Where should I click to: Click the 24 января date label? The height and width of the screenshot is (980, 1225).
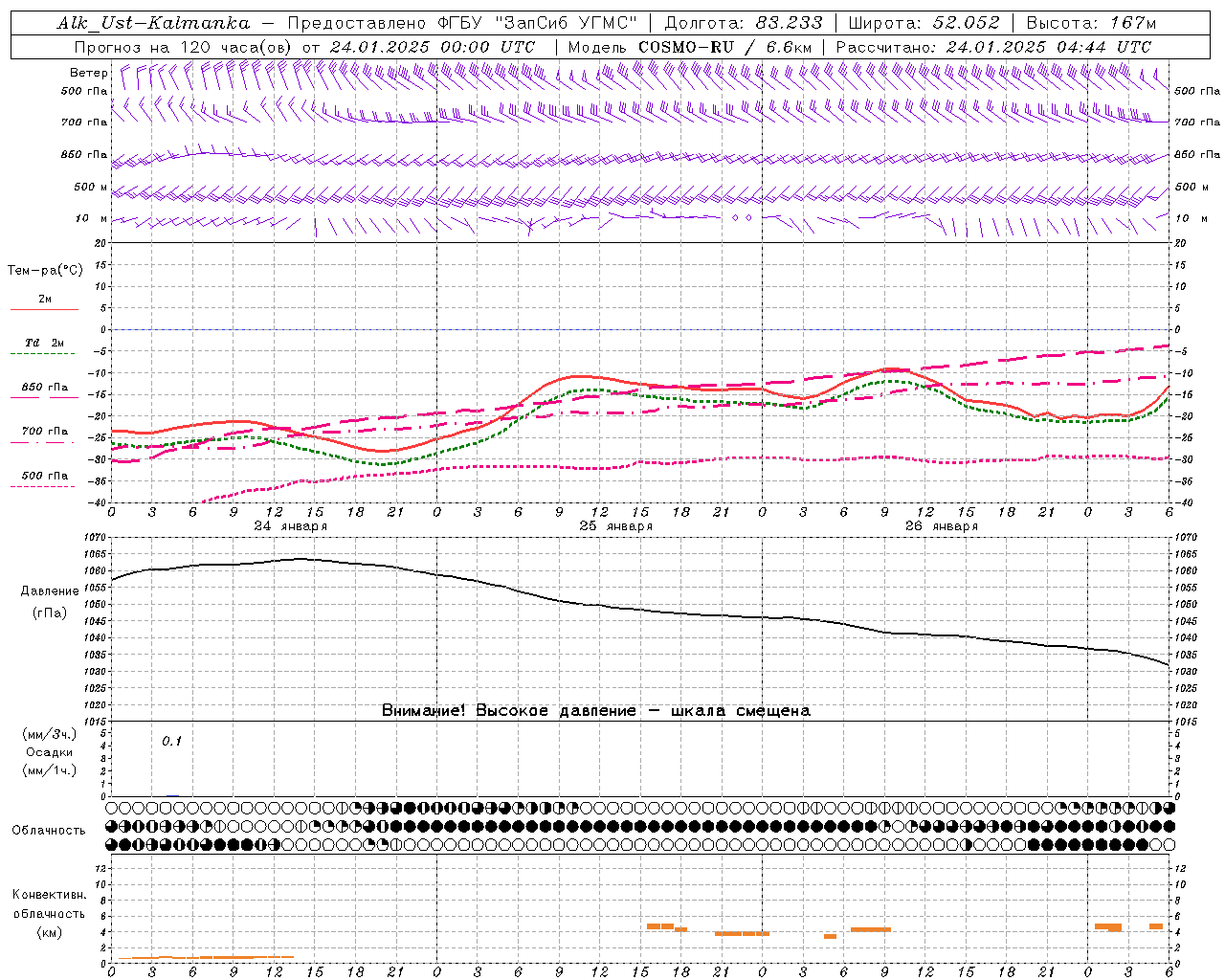pyautogui.click(x=290, y=526)
